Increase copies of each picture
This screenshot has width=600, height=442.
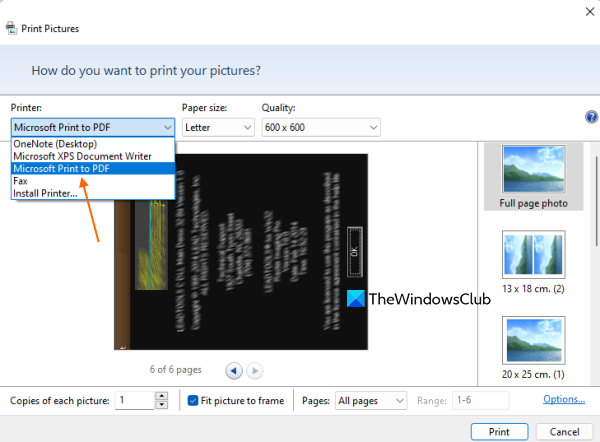pyautogui.click(x=162, y=396)
